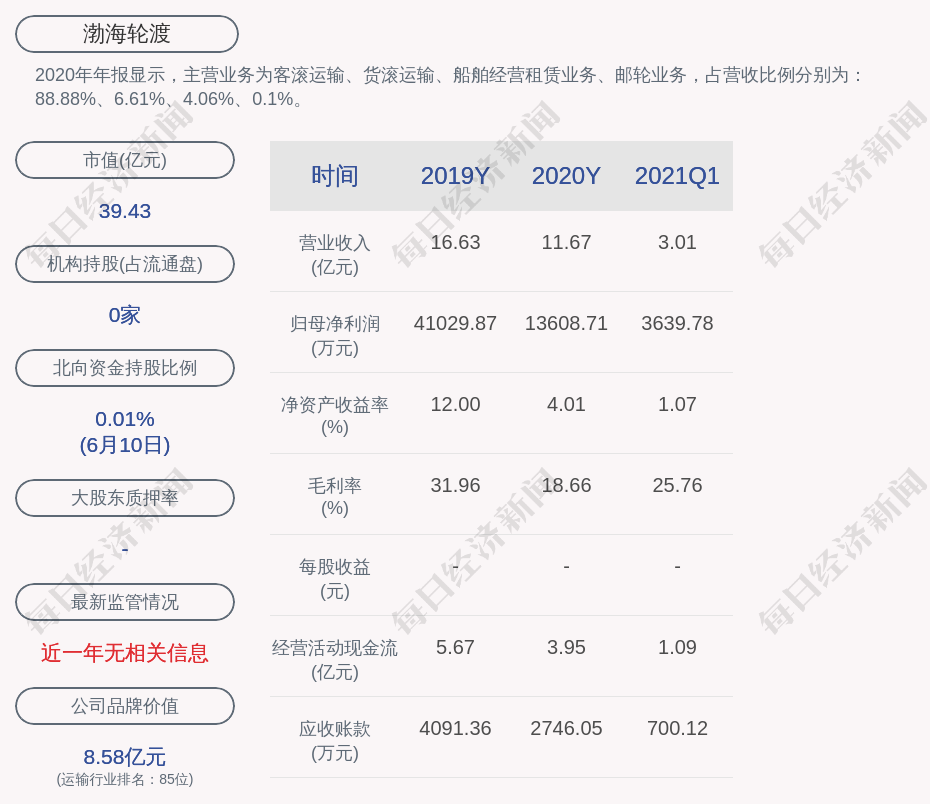Click the 营业收入(亿元) row label
The height and width of the screenshot is (804, 930).
pos(334,255)
